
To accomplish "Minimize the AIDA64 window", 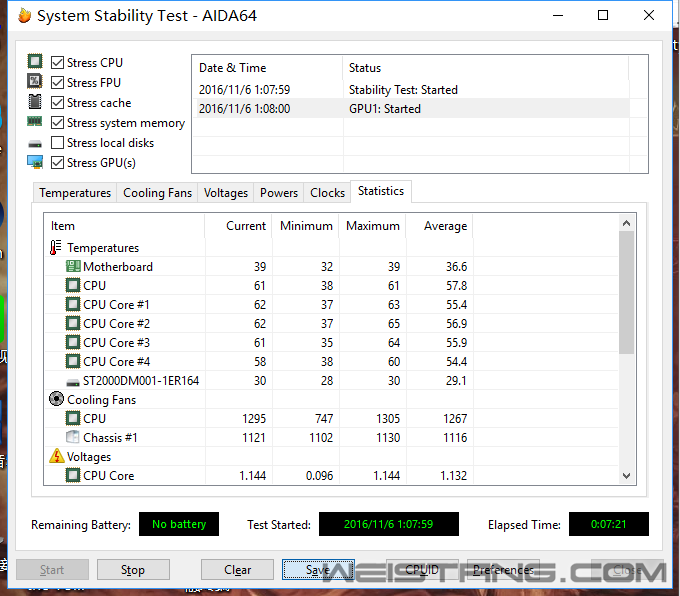I will [558, 15].
